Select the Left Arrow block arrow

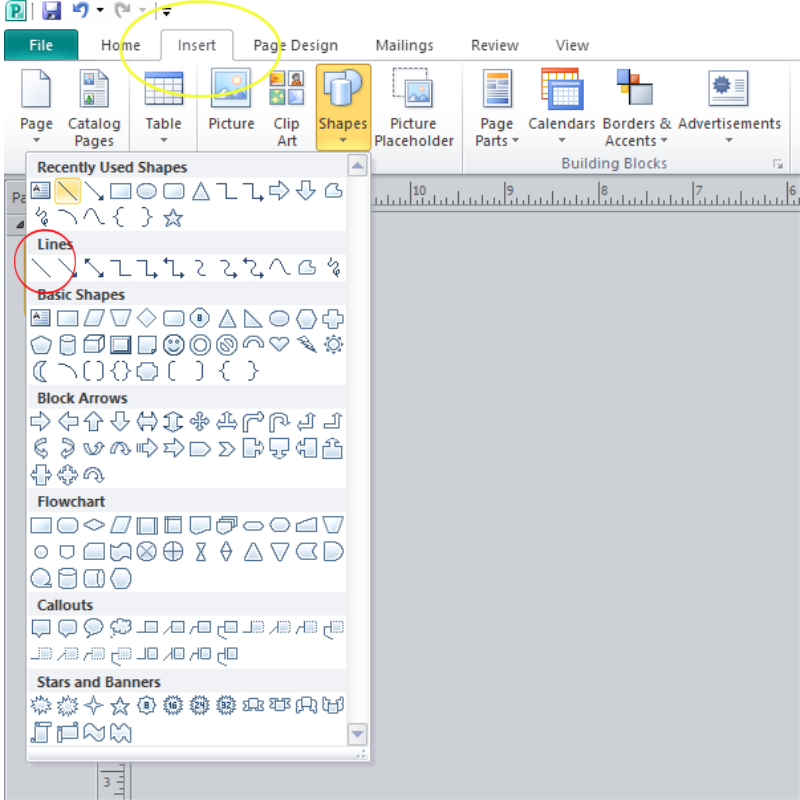click(67, 422)
